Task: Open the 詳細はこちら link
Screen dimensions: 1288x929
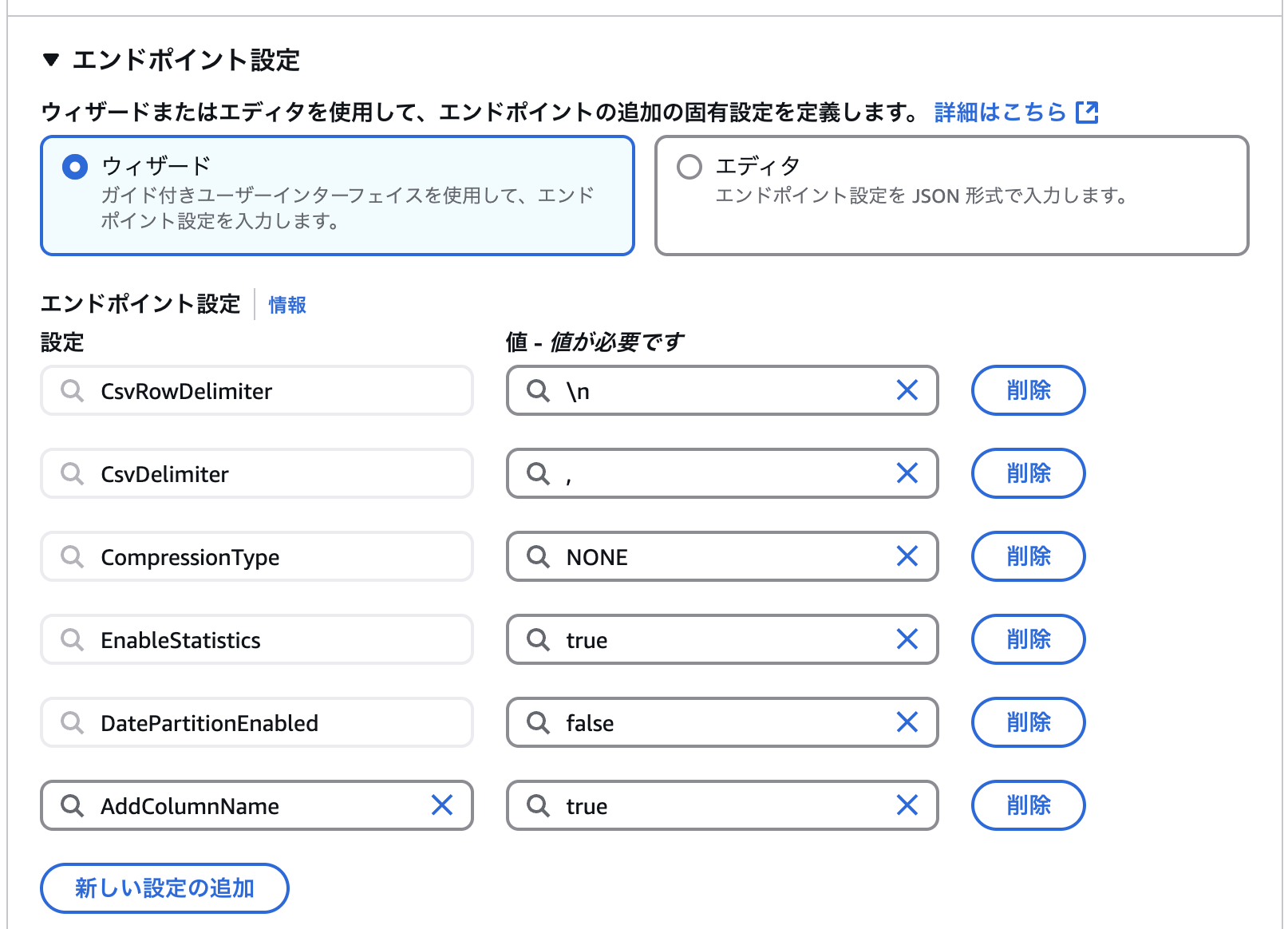Action: (1000, 113)
